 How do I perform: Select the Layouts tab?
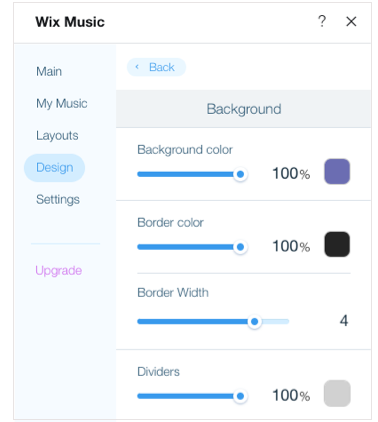[57, 135]
